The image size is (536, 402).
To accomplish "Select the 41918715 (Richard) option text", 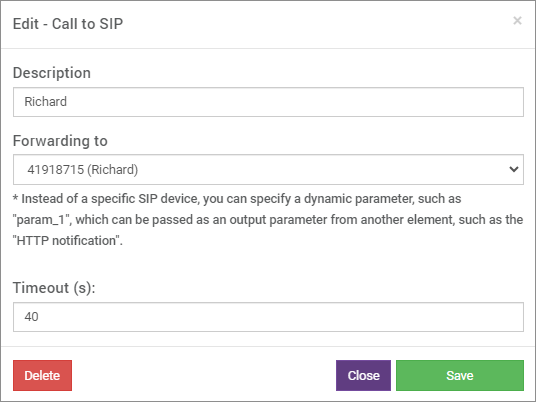I will [83, 170].
